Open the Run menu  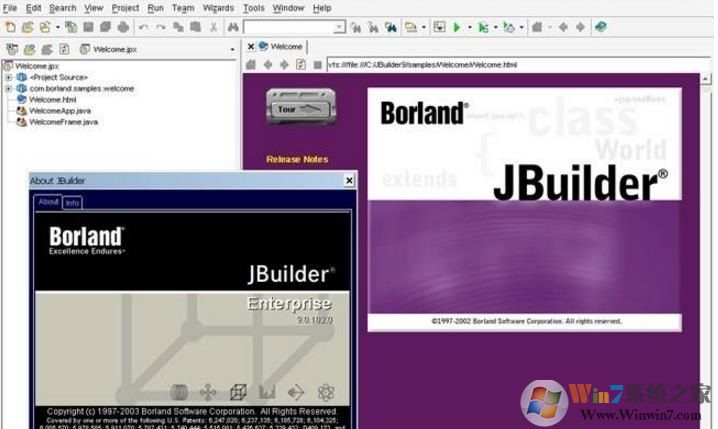(x=155, y=8)
